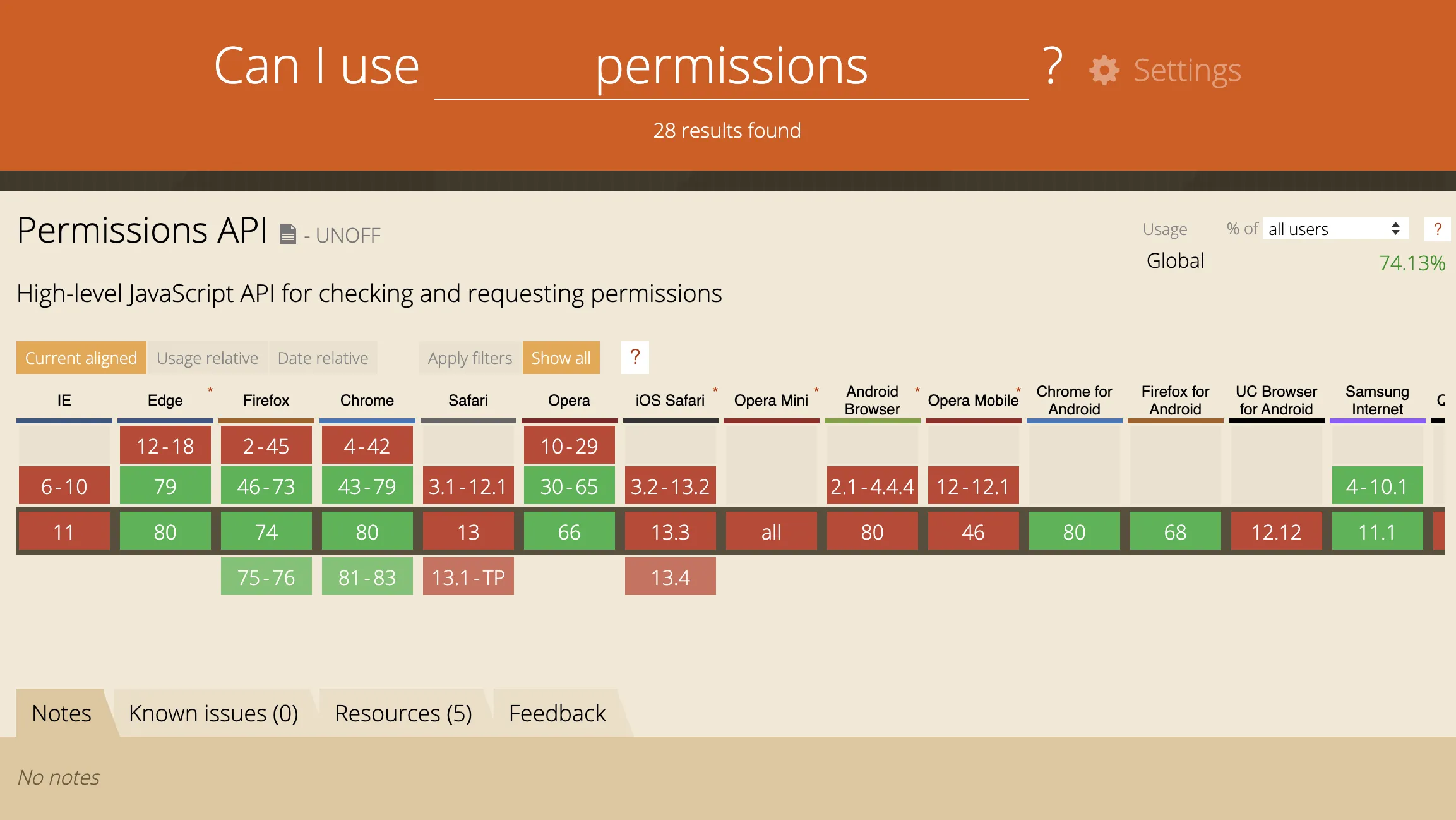The width and height of the screenshot is (1456, 820).
Task: Open the Notes tab
Action: [x=62, y=713]
